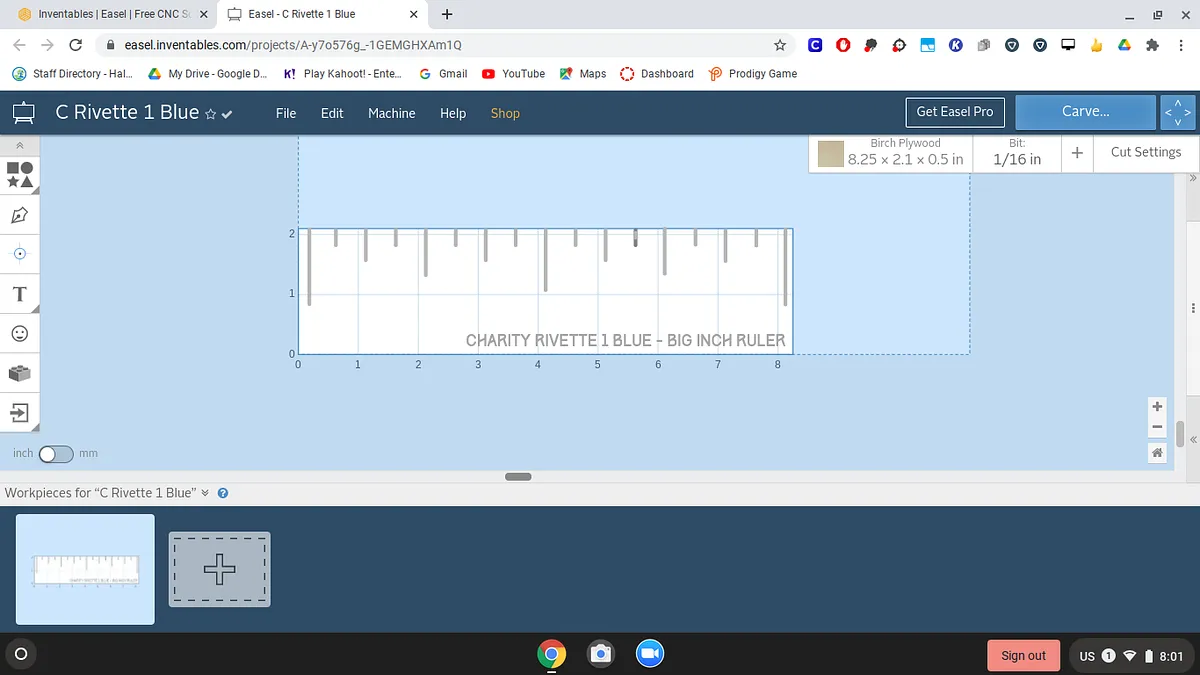Go back in browser history
Viewport: 1200px width, 675px height.
tap(20, 45)
